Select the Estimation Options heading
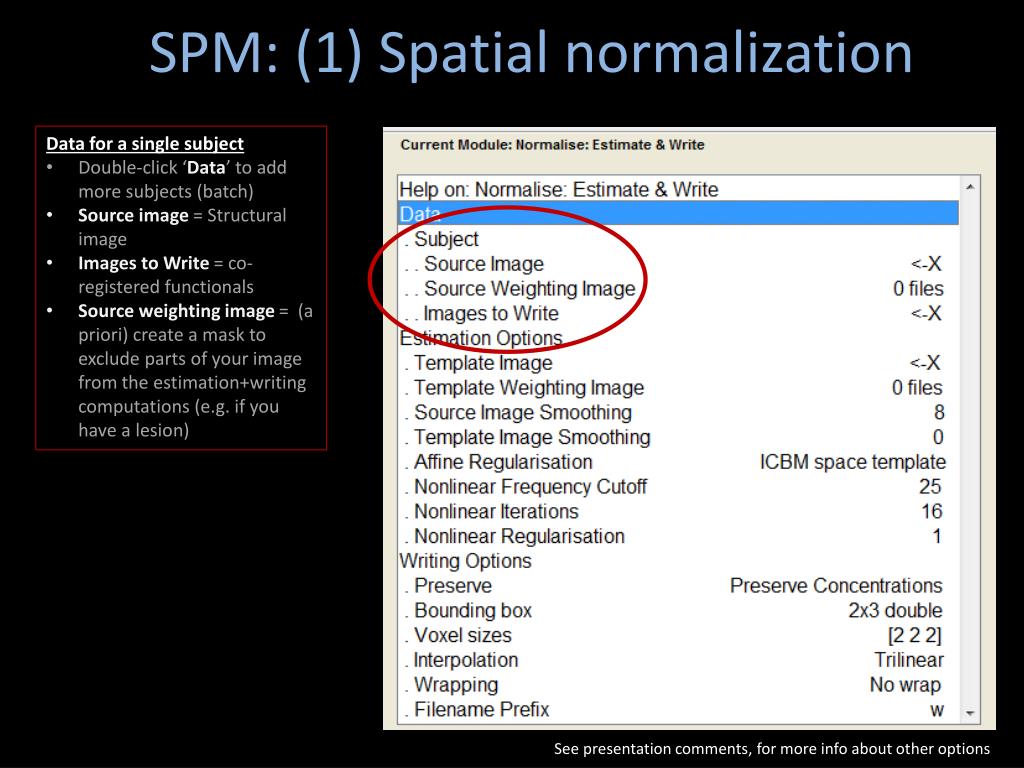The image size is (1024, 768). pos(678,338)
